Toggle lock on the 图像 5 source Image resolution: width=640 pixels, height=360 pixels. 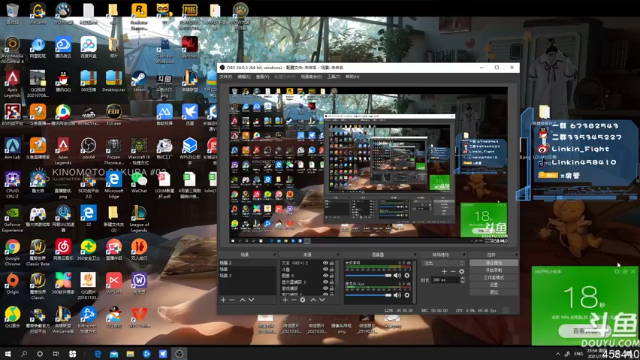332,276
